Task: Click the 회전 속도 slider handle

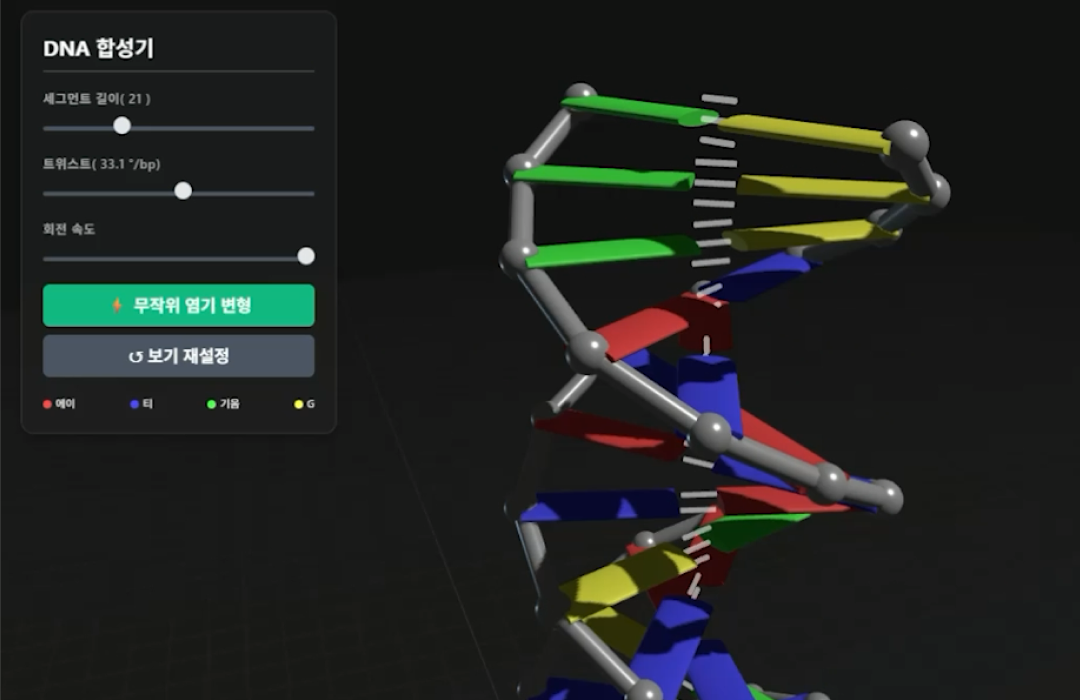Action: click(x=306, y=256)
